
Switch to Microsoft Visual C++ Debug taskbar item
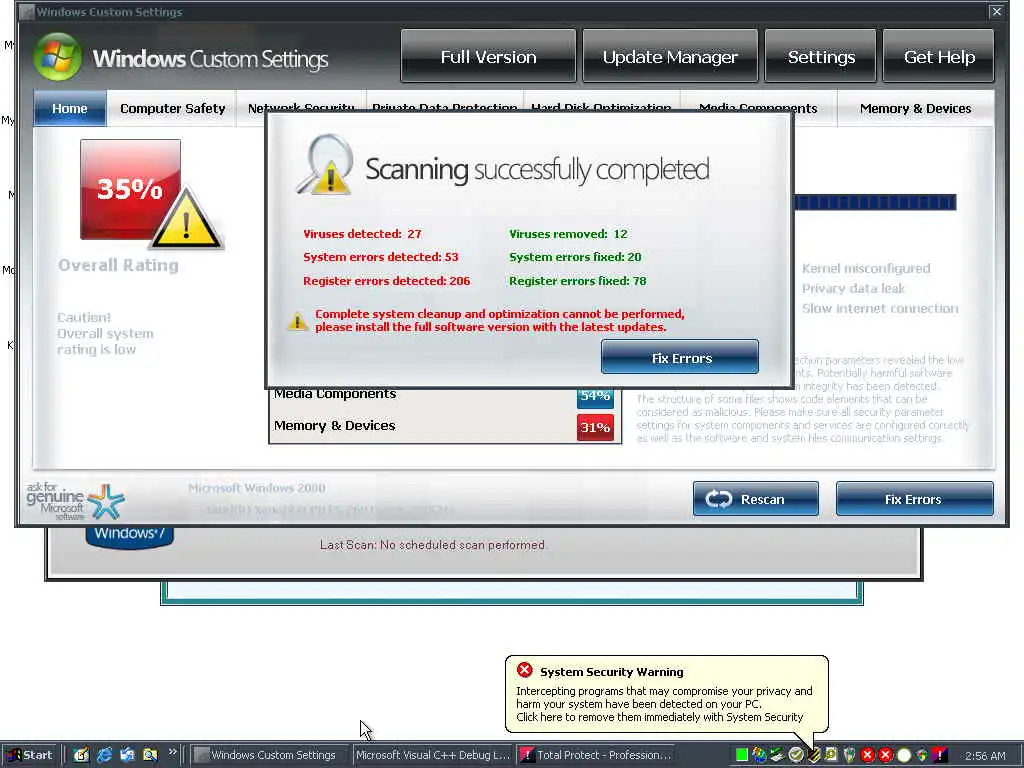[x=432, y=755]
